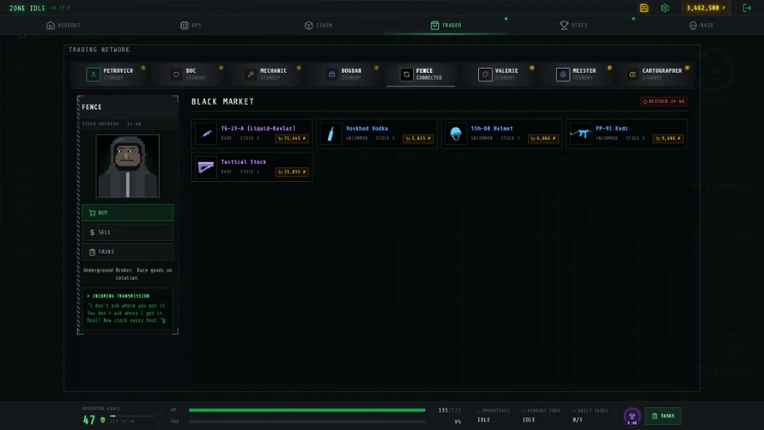Click the SSh-68 Helmet item name

tap(492, 129)
